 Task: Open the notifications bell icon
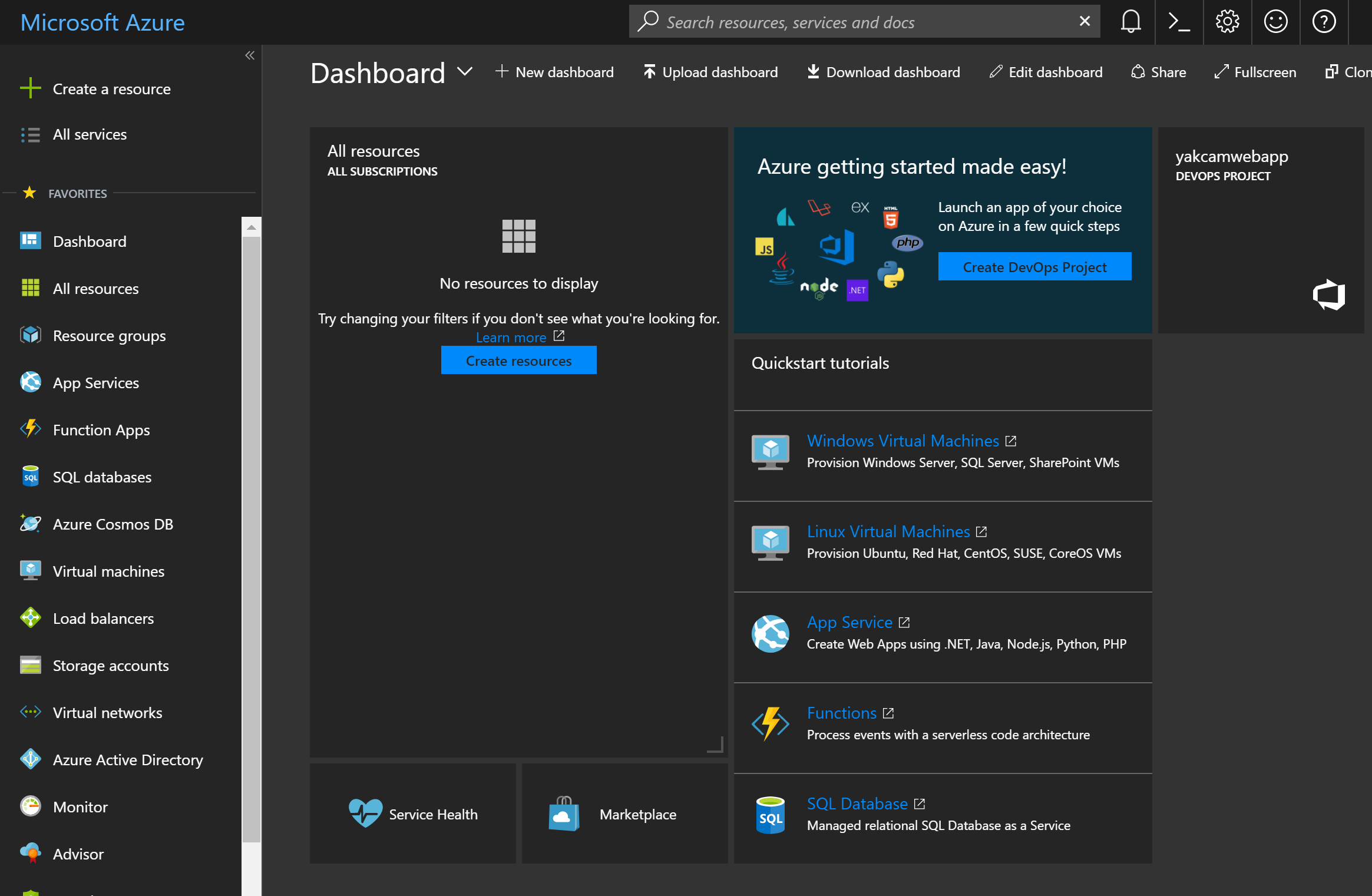click(x=1130, y=22)
